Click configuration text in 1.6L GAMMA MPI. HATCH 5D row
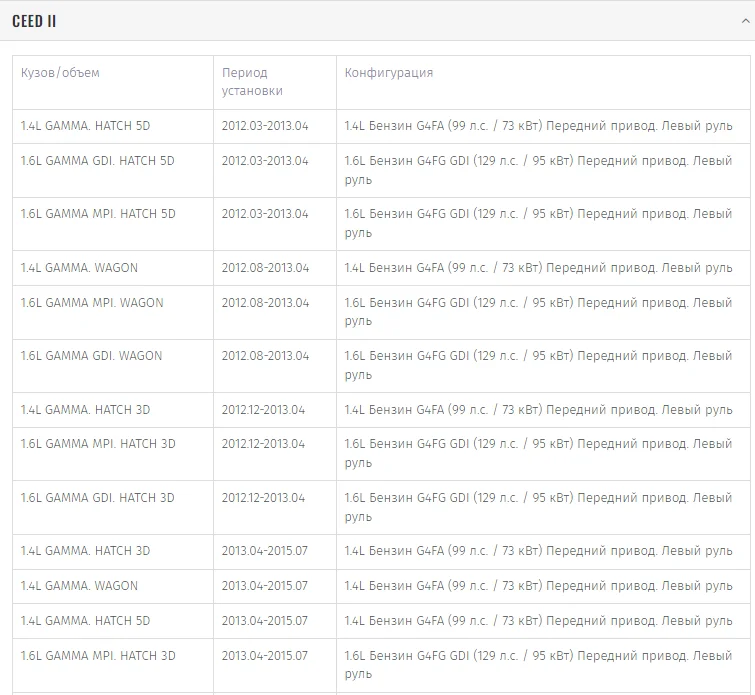Image resolution: width=755 pixels, height=695 pixels. (538, 223)
